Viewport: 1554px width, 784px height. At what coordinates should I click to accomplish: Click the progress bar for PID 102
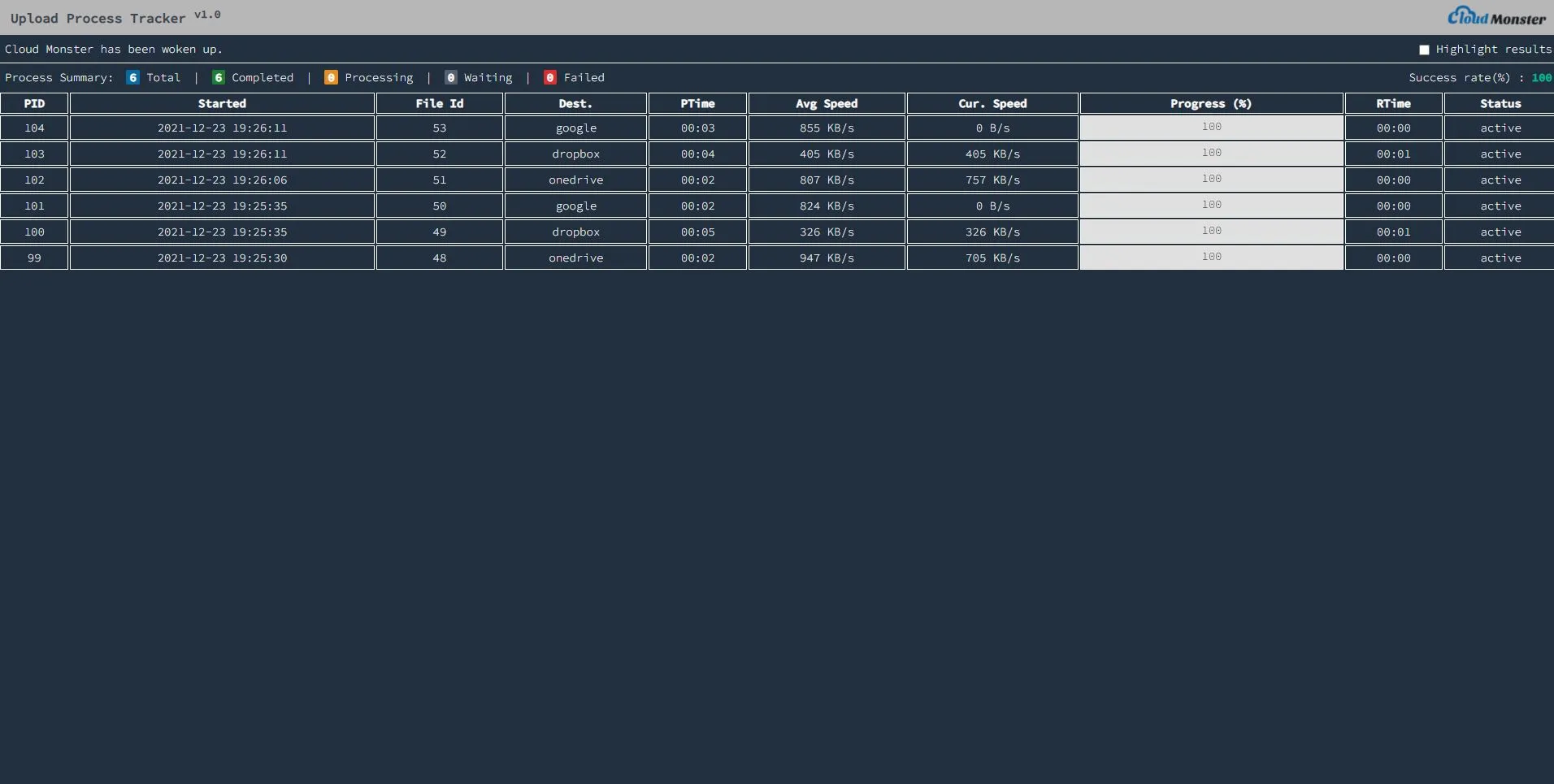[1211, 180]
